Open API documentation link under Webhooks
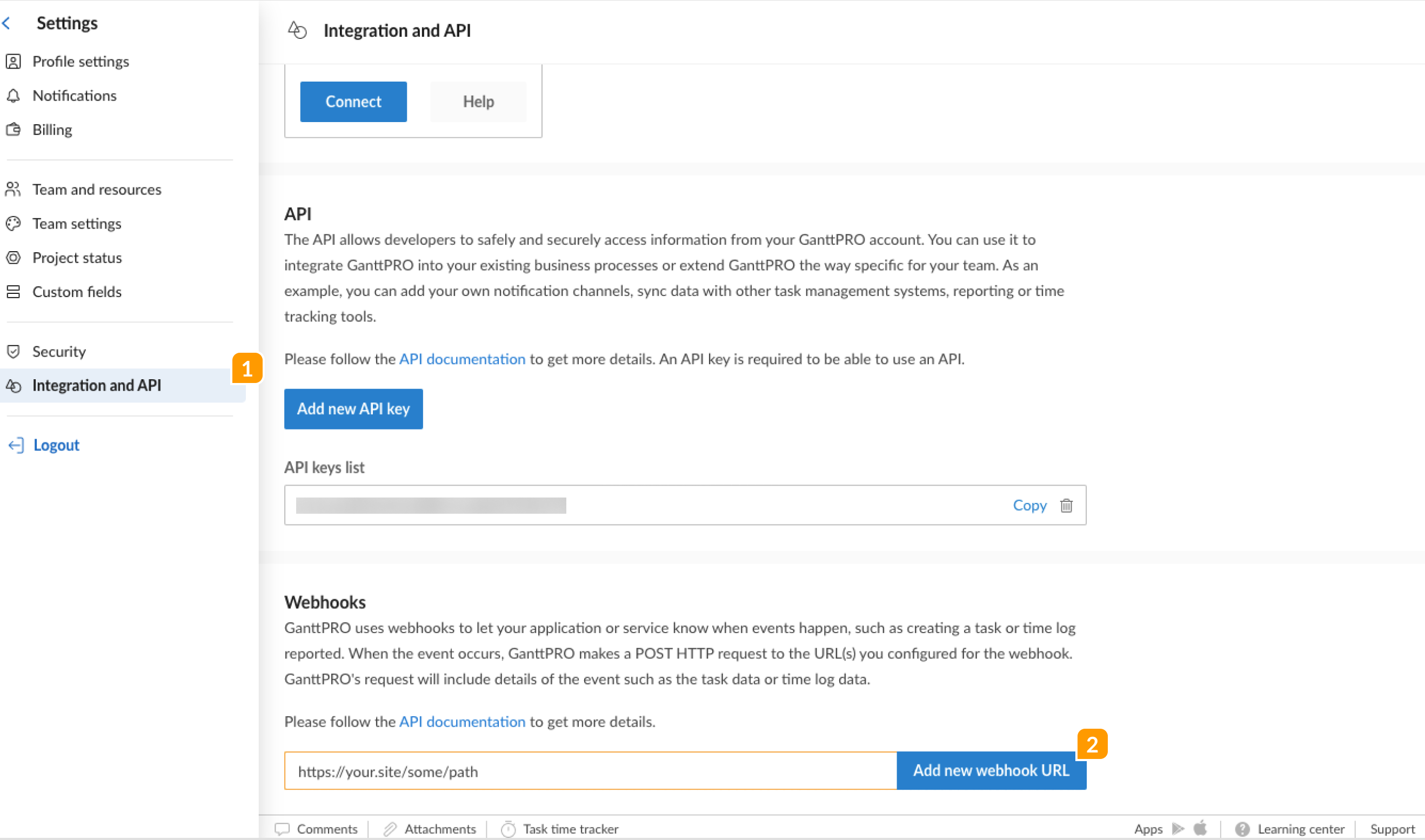The height and width of the screenshot is (840, 1425). point(462,722)
